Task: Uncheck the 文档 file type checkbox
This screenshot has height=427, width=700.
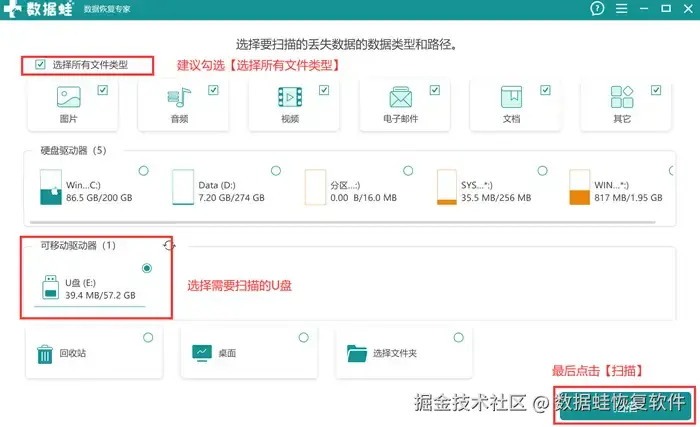Action: click(545, 90)
